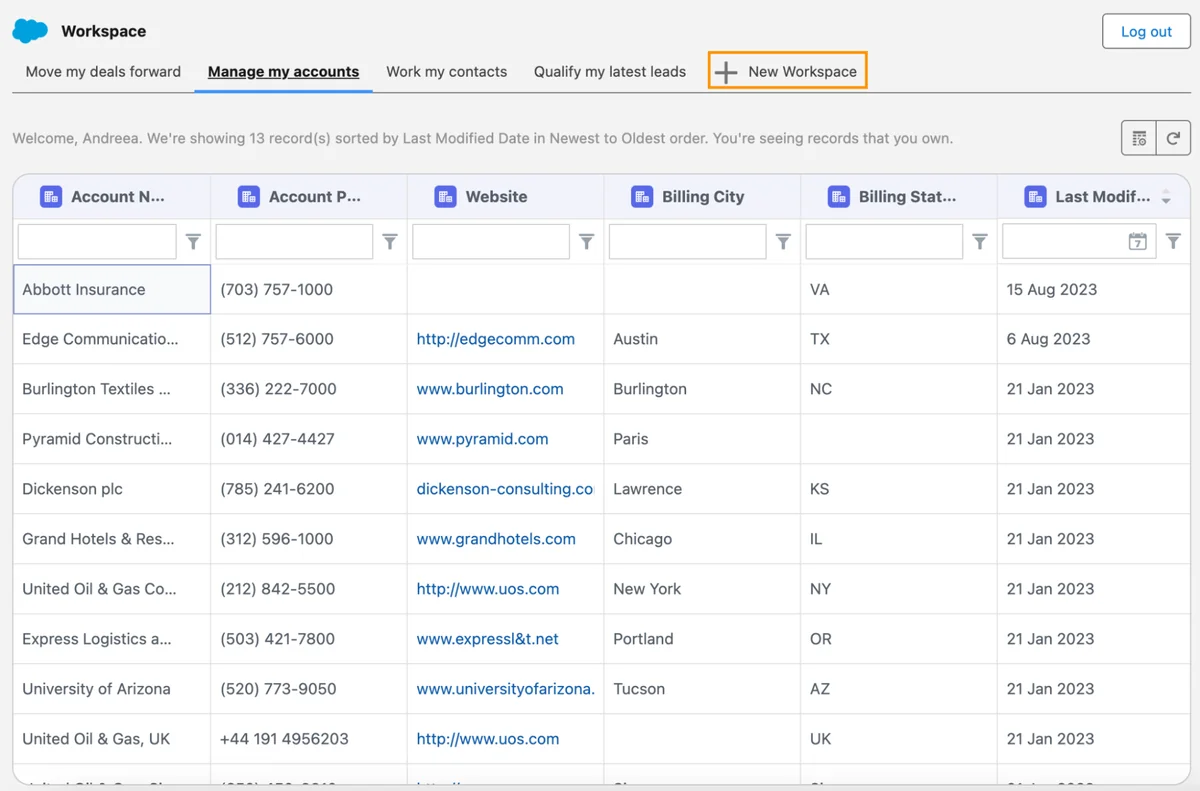This screenshot has width=1200, height=791.
Task: Open the uos.com link for UK row
Action: pyautogui.click(x=488, y=739)
